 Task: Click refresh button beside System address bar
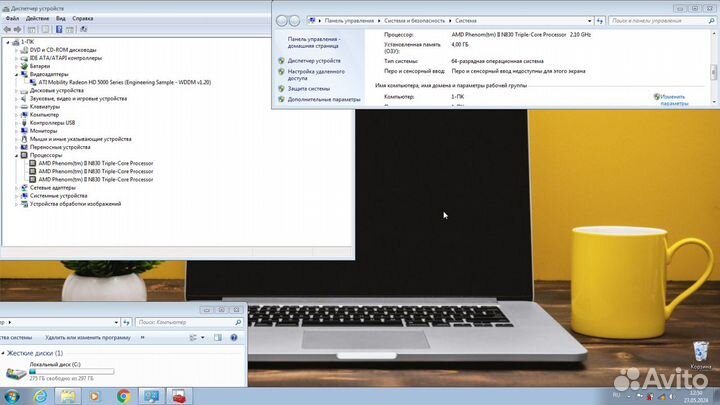point(600,21)
